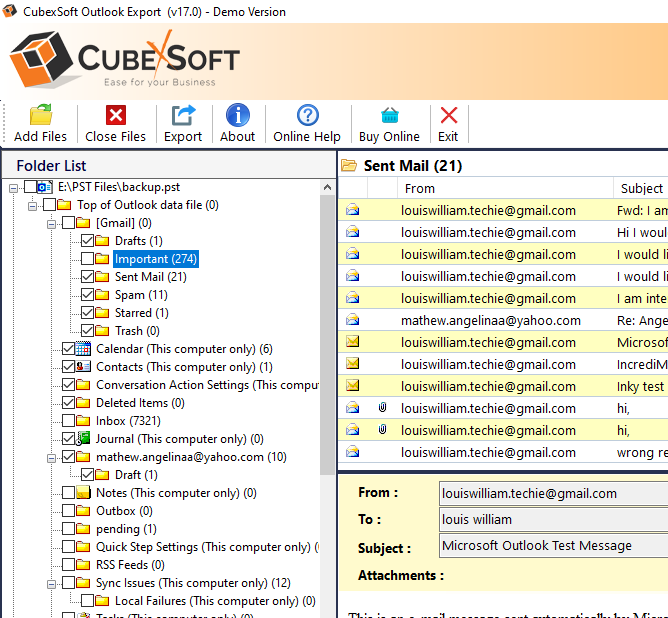The width and height of the screenshot is (668, 618).
Task: Click the Outlook PST file icon
Action: click(x=45, y=187)
